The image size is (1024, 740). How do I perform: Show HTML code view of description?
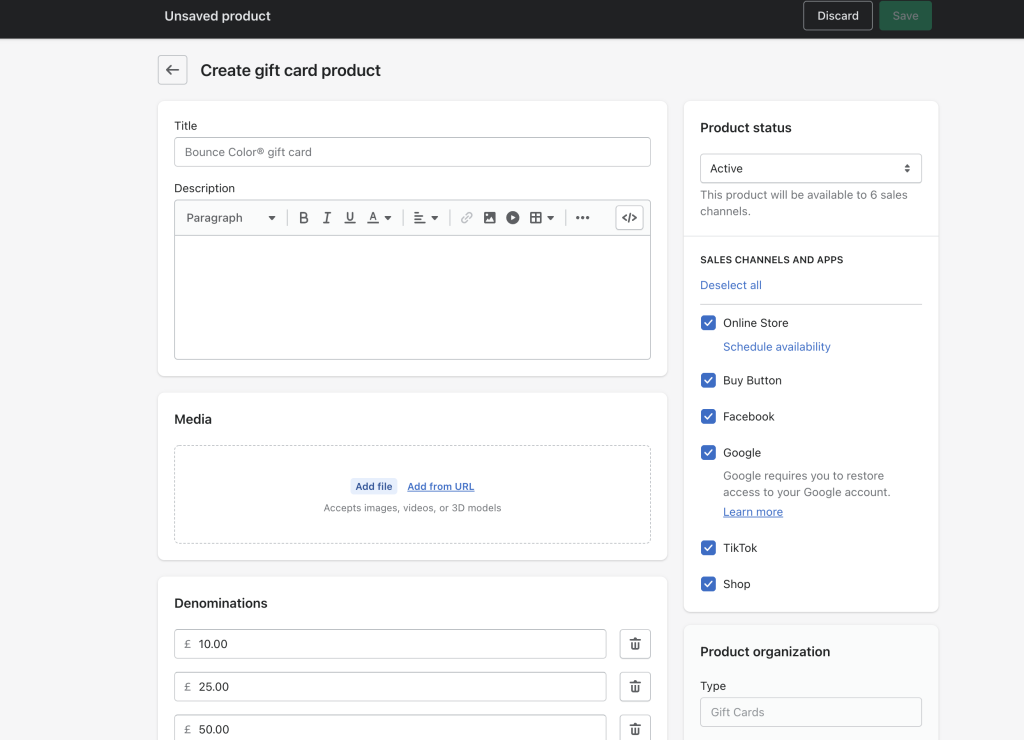click(630, 218)
